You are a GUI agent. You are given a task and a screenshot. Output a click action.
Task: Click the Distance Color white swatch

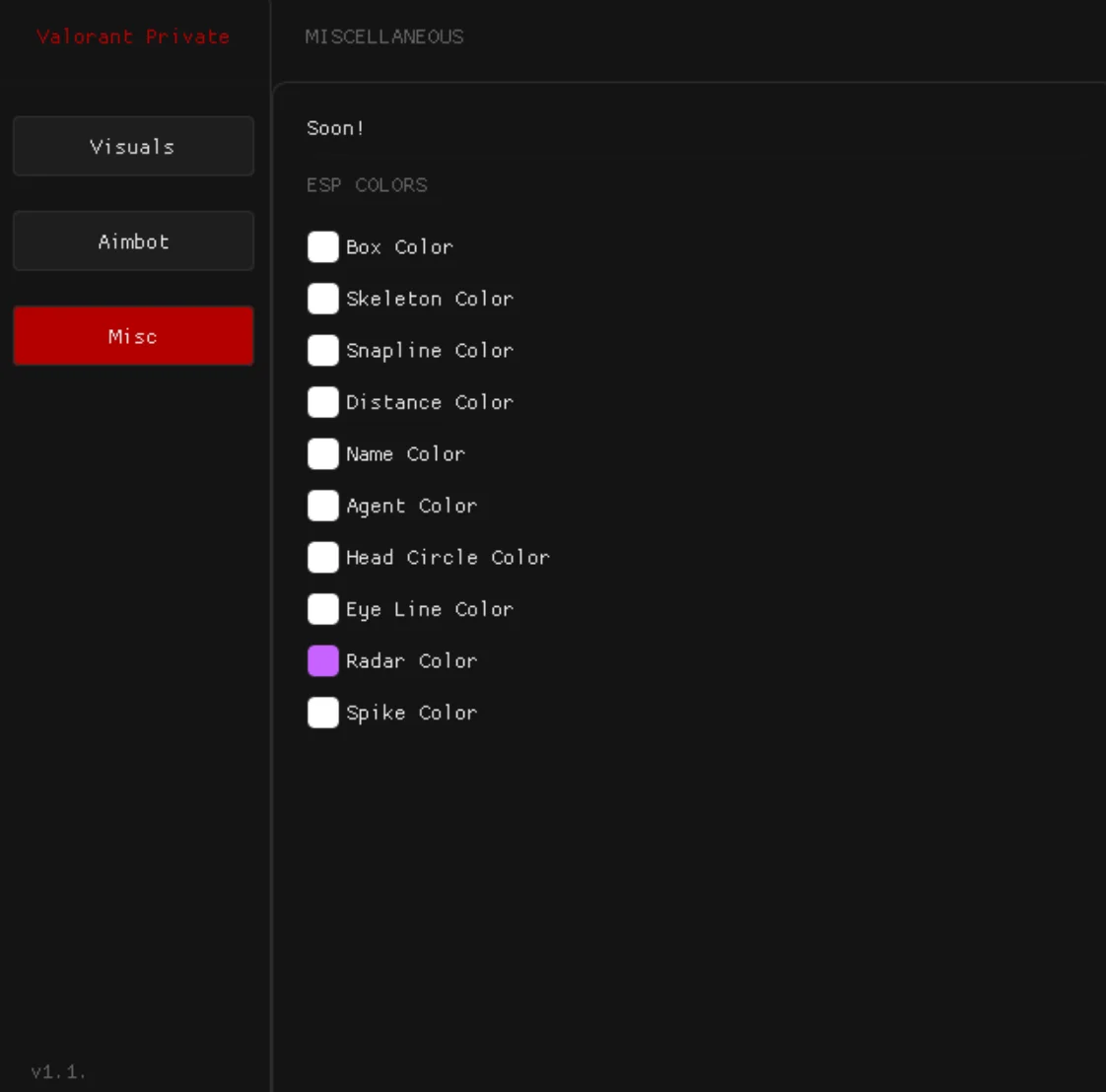(322, 402)
